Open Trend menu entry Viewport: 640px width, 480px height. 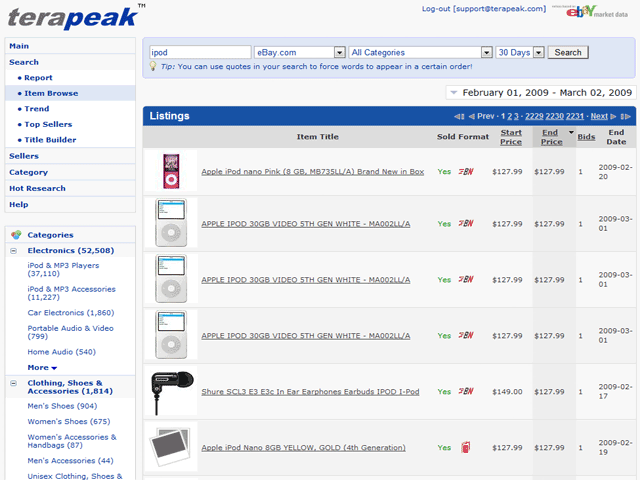coord(37,109)
